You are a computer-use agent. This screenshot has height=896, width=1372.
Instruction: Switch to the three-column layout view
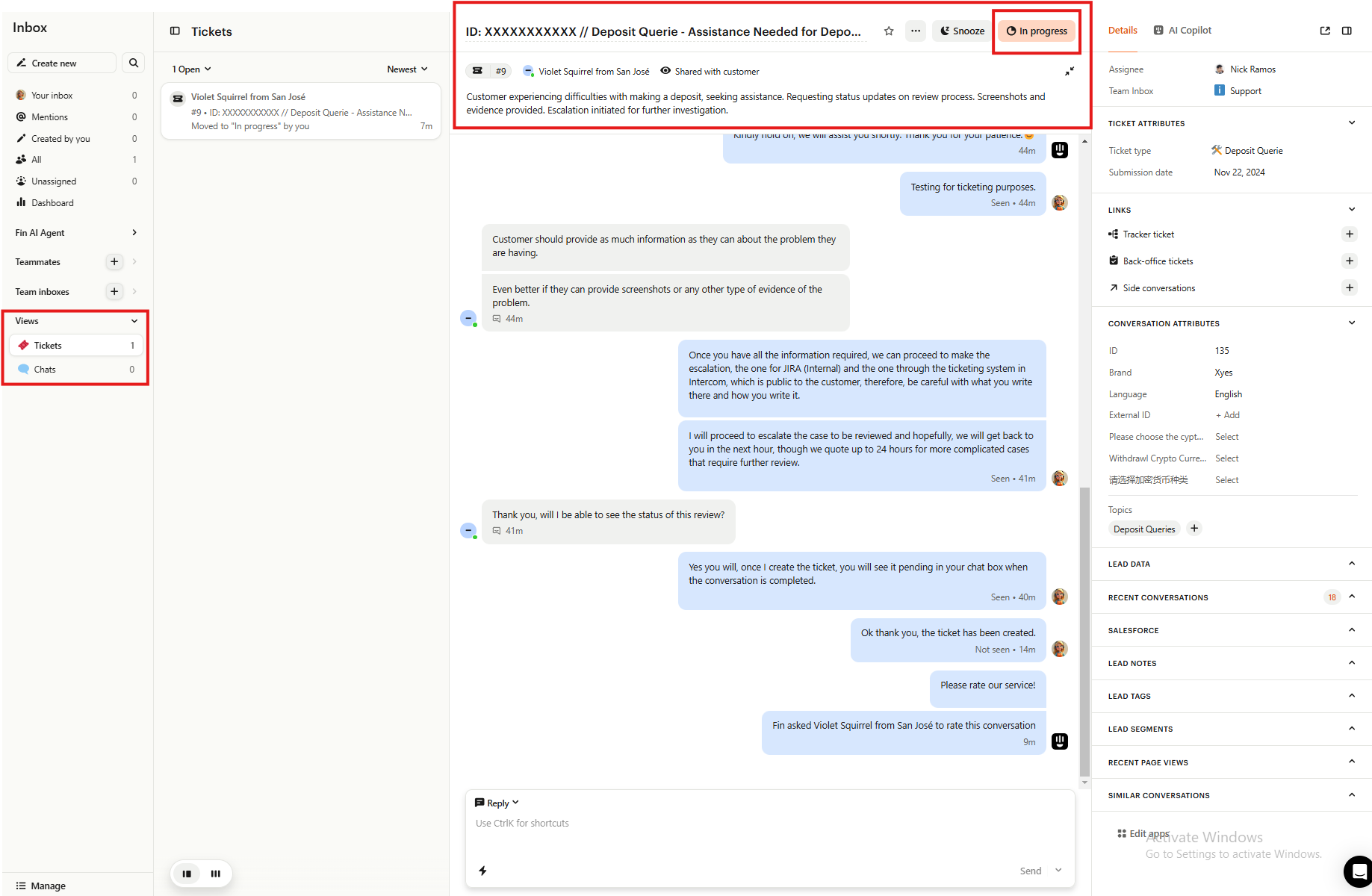216,874
